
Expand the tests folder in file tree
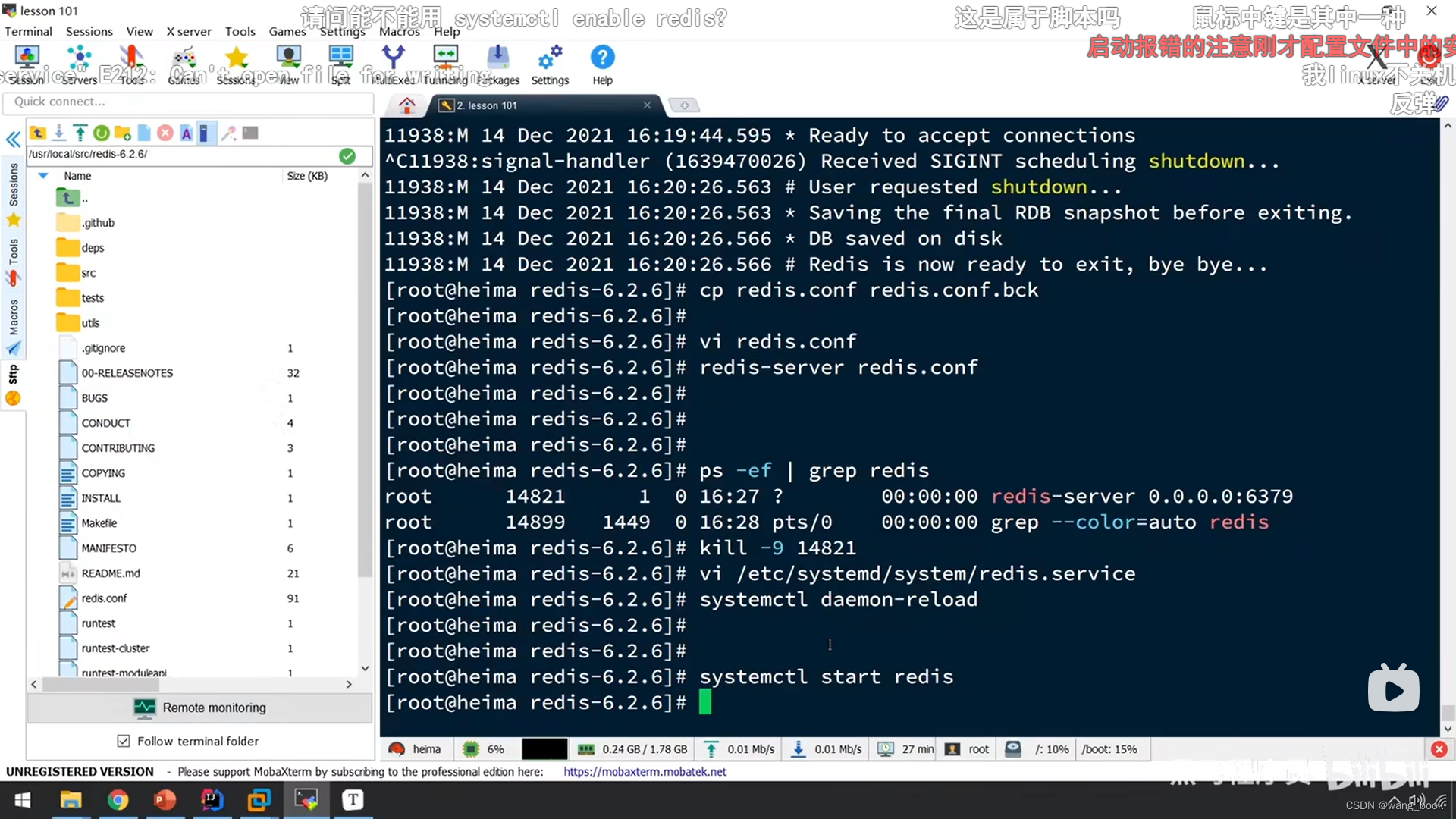pyautogui.click(x=92, y=297)
